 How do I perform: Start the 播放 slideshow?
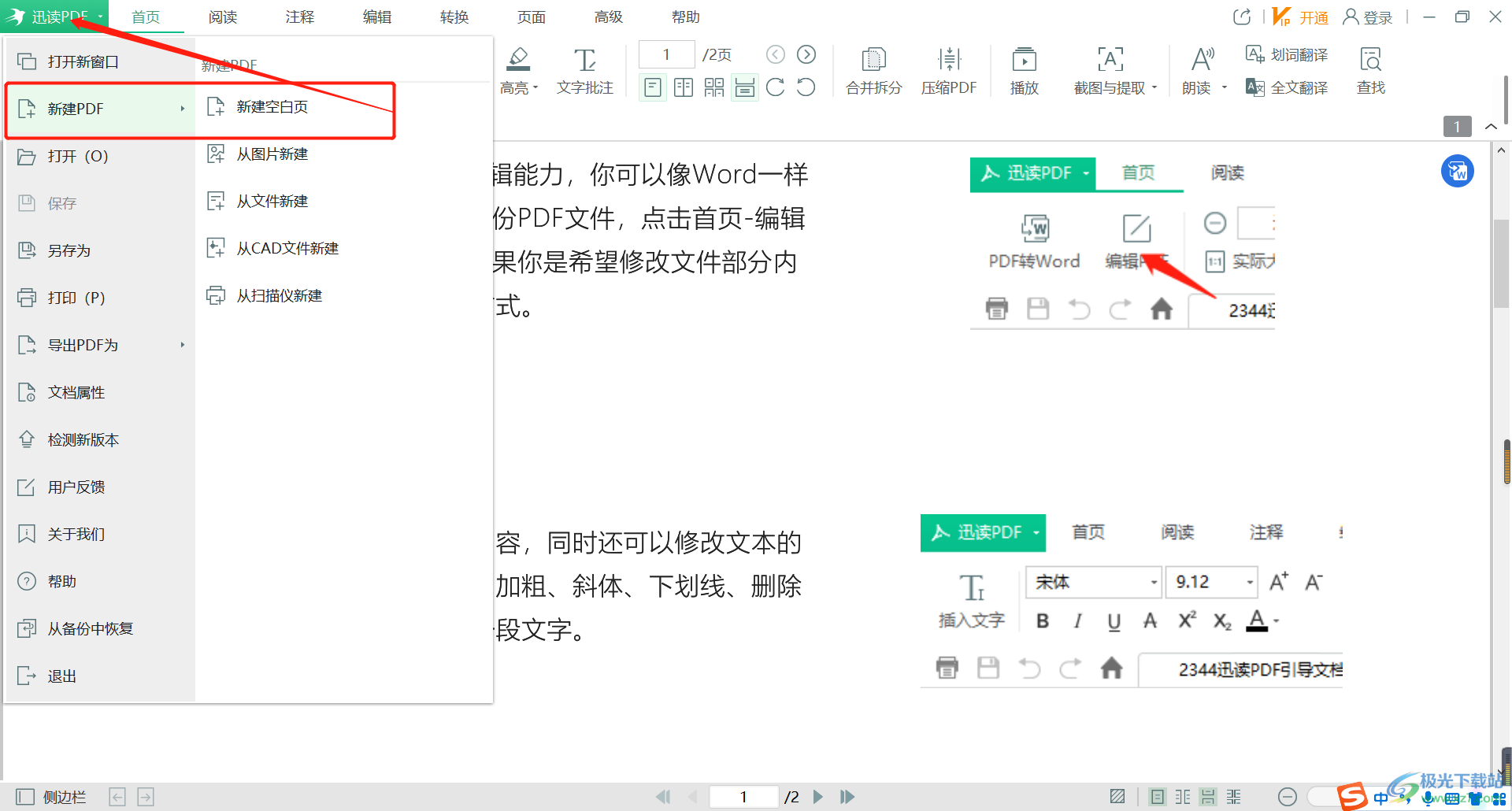click(x=1025, y=71)
